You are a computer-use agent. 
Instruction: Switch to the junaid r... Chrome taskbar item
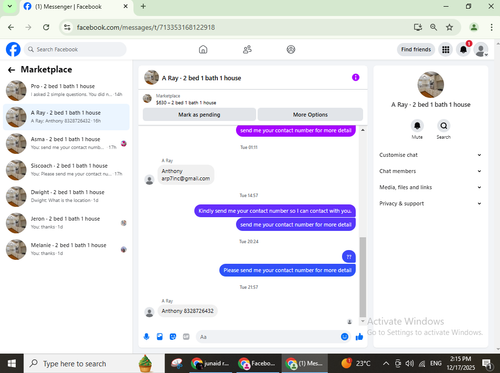(211, 363)
